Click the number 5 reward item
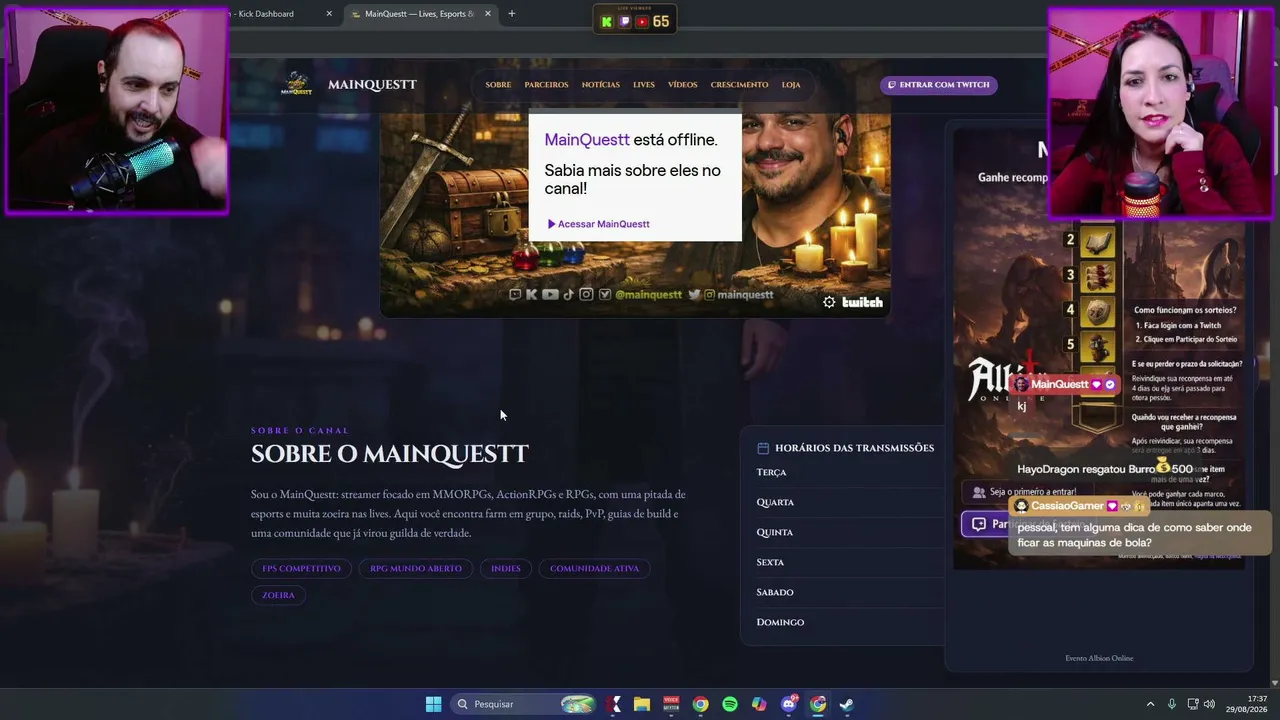This screenshot has height=720, width=1280. pos(1098,345)
